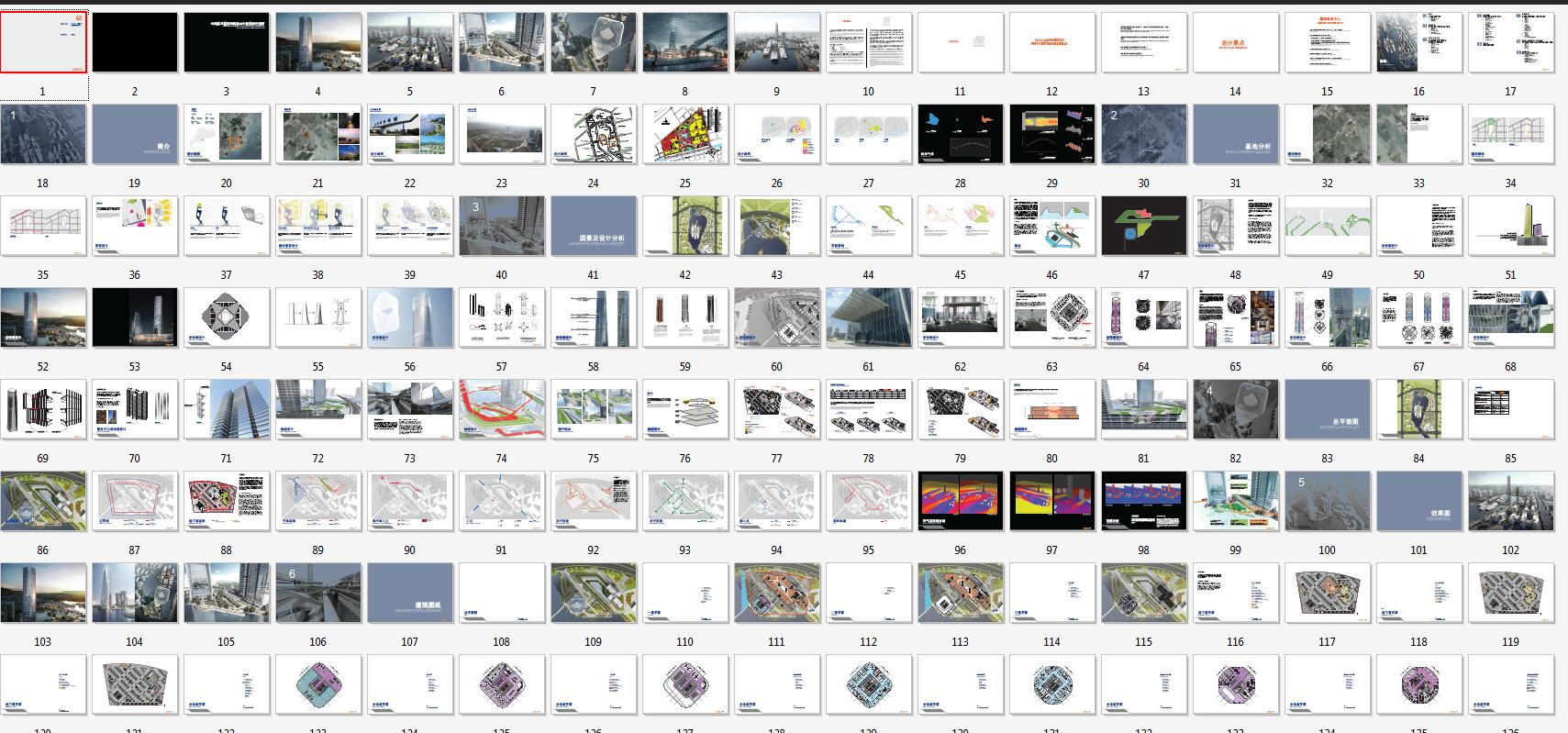Select slide 34 street grid diagram thumbnail
The image size is (1568, 733).
point(1511,134)
